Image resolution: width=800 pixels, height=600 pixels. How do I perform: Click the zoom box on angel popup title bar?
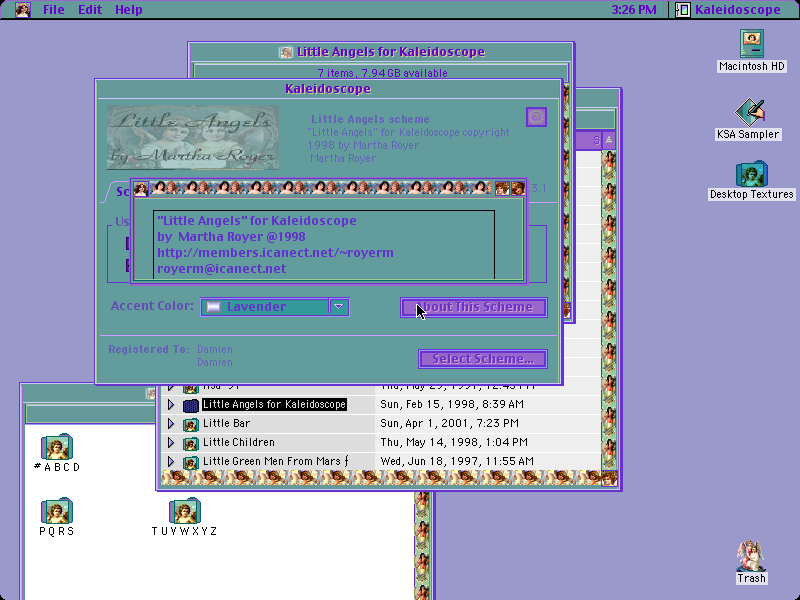502,188
